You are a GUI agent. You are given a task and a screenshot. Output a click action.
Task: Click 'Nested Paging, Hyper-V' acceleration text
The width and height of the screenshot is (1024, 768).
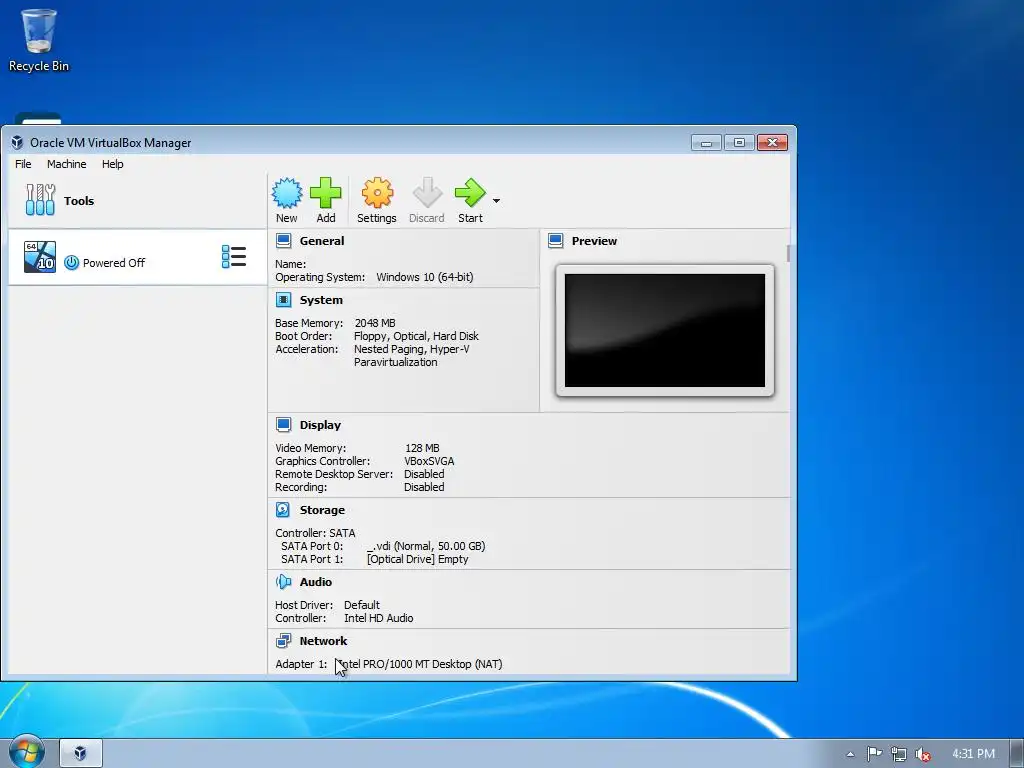pyautogui.click(x=411, y=349)
